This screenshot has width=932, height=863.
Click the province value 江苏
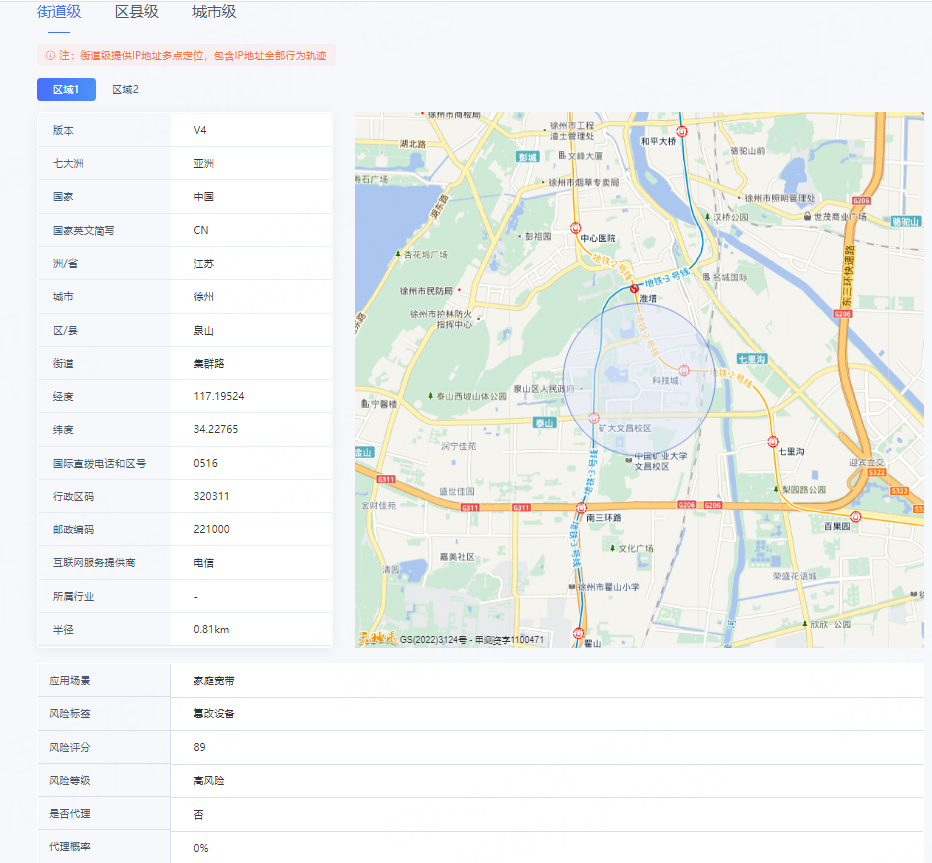(x=203, y=264)
